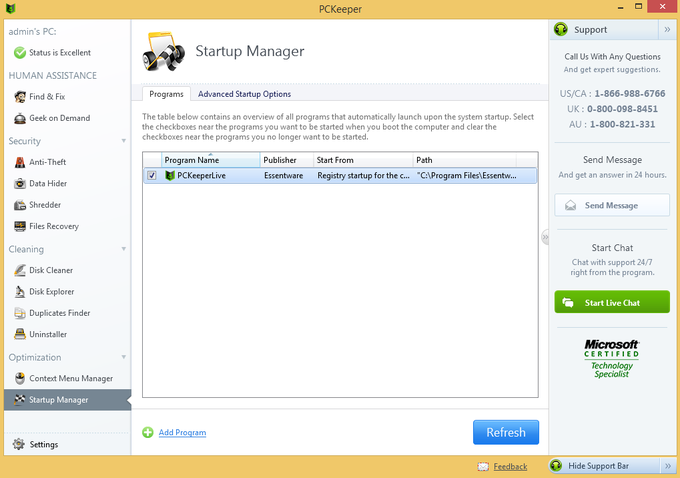Click the UK phone number 0-800-098-8451
The width and height of the screenshot is (680, 478).
click(x=622, y=109)
